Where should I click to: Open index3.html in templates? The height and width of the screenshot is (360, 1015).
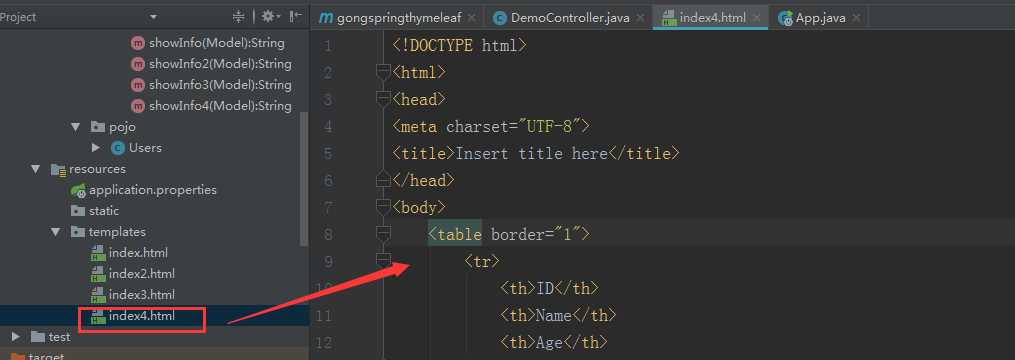pos(142,294)
